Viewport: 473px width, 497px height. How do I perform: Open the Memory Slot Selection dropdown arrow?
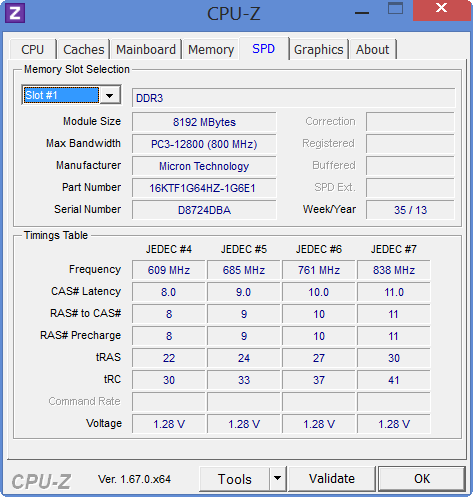coord(110,96)
